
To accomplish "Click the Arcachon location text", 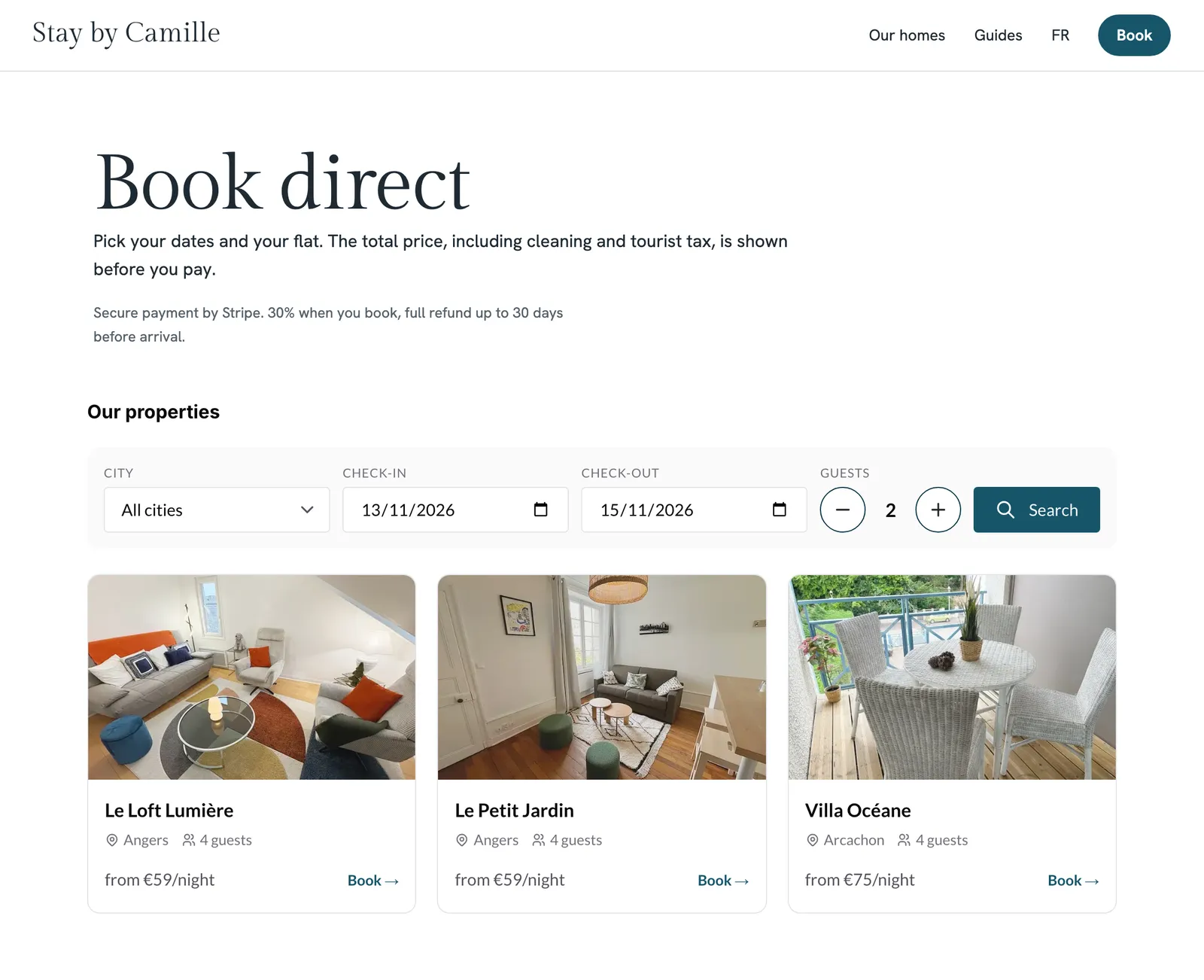I will pos(854,840).
